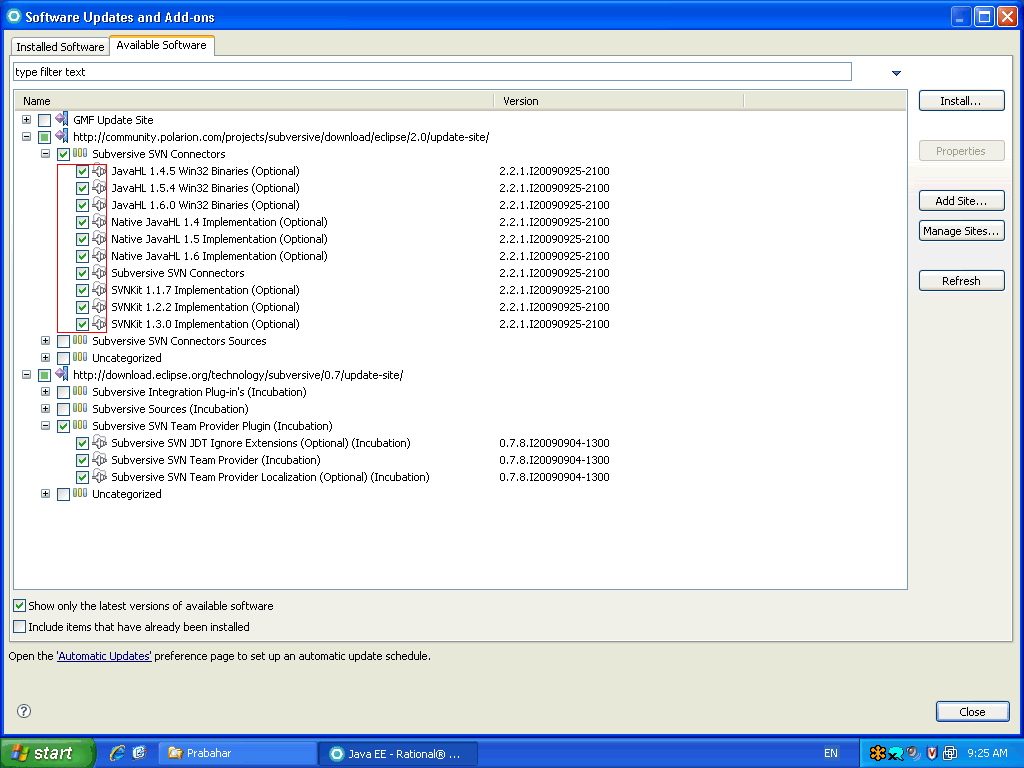1024x768 pixels.
Task: Click the EN language indicator in taskbar
Action: click(831, 753)
